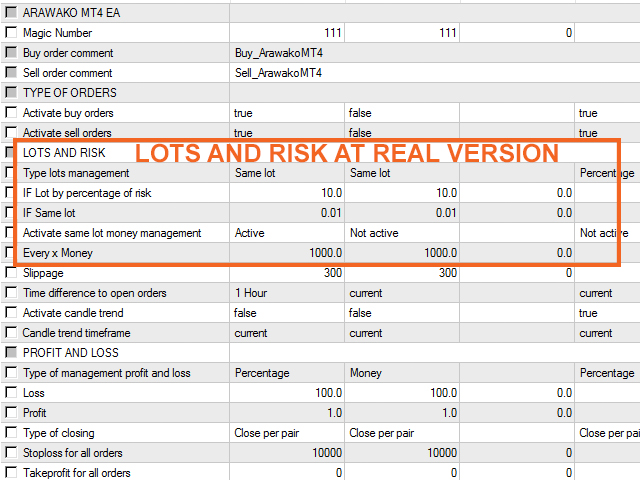Select the 'Activate same lot money management' label
Screen dimensions: 640x480
[112, 233]
